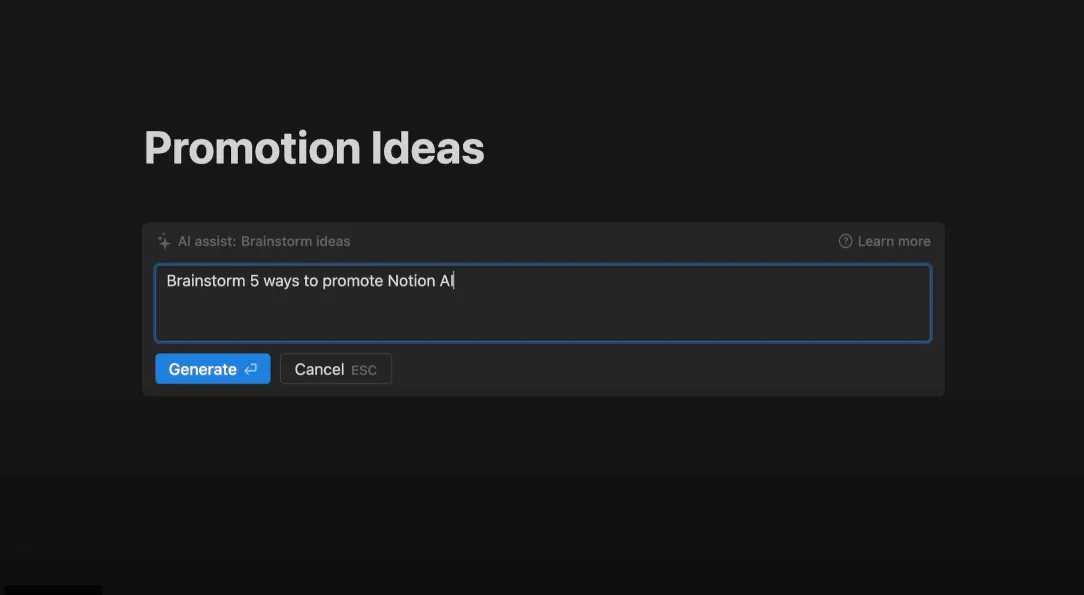
Task: Open the Learn more link
Action: (893, 241)
